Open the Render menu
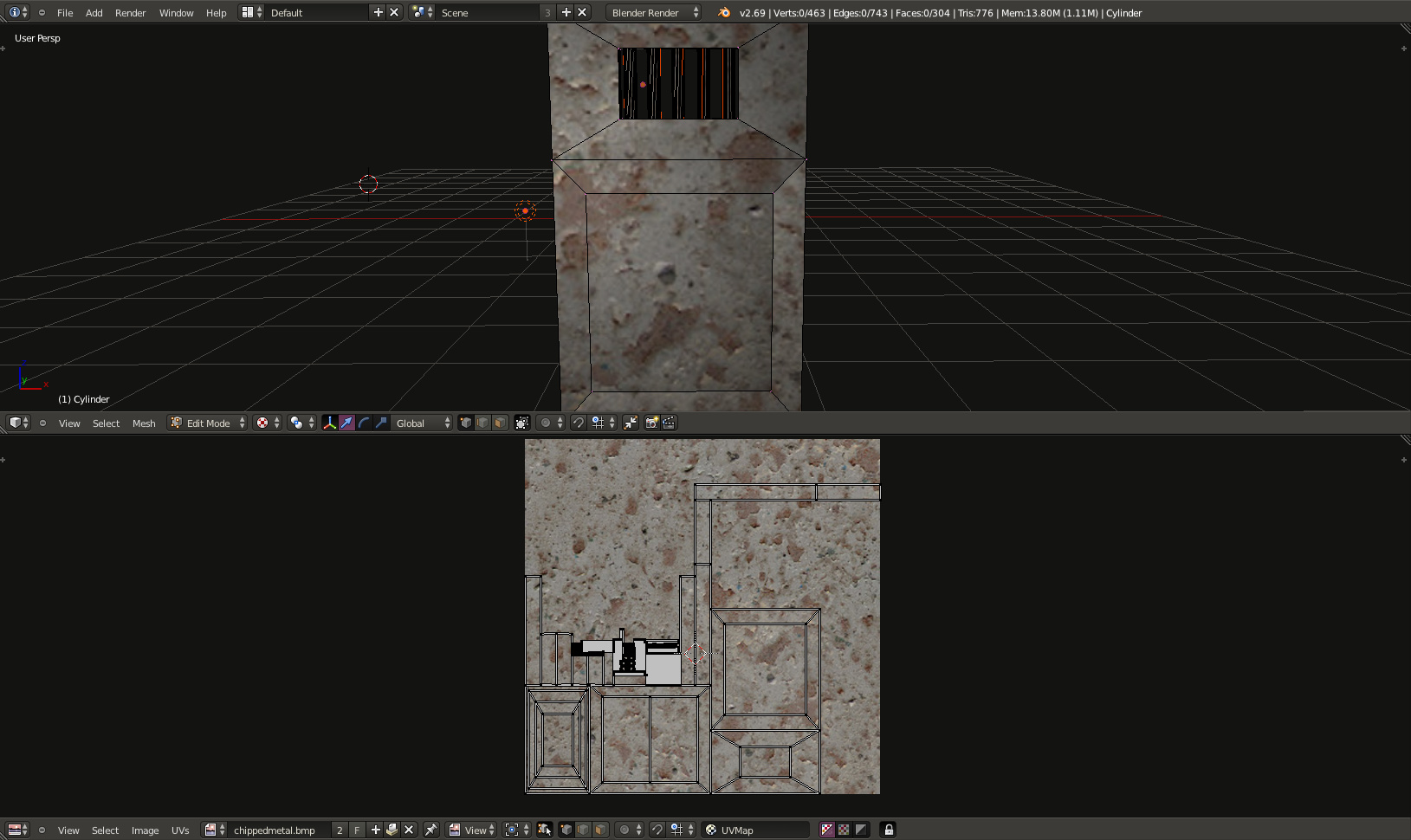 click(x=131, y=13)
